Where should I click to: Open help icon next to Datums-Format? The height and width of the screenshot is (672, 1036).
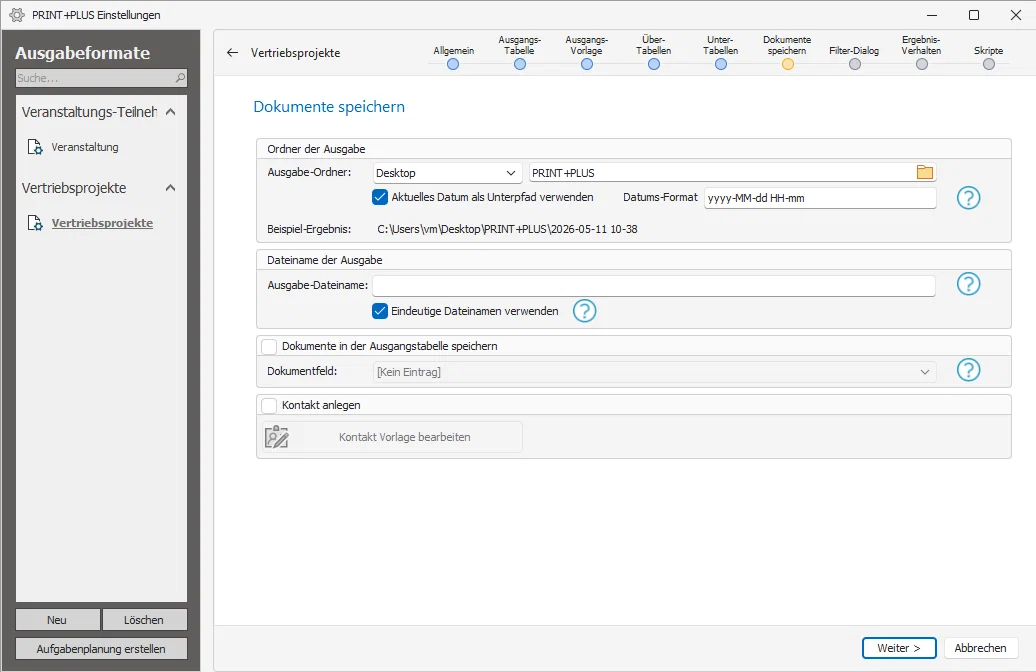[968, 198]
